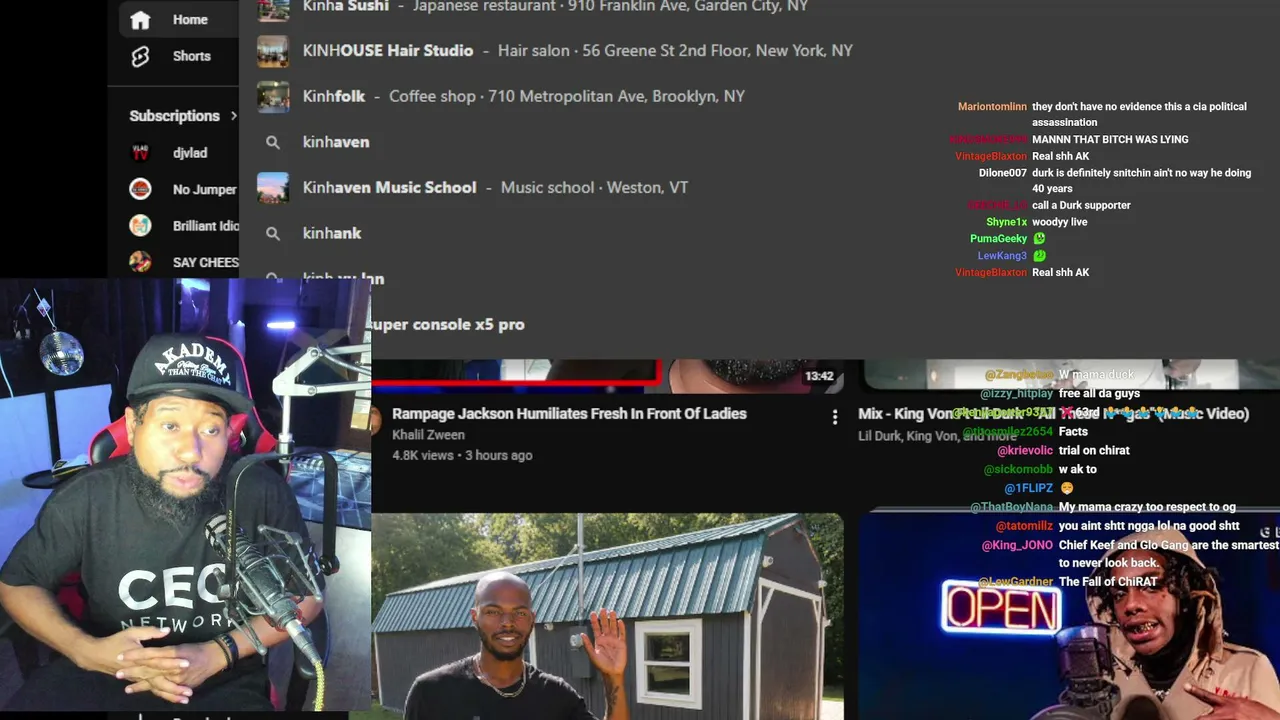This screenshot has width=1280, height=720.
Task: Open the Subscriptions heading
Action: [174, 116]
